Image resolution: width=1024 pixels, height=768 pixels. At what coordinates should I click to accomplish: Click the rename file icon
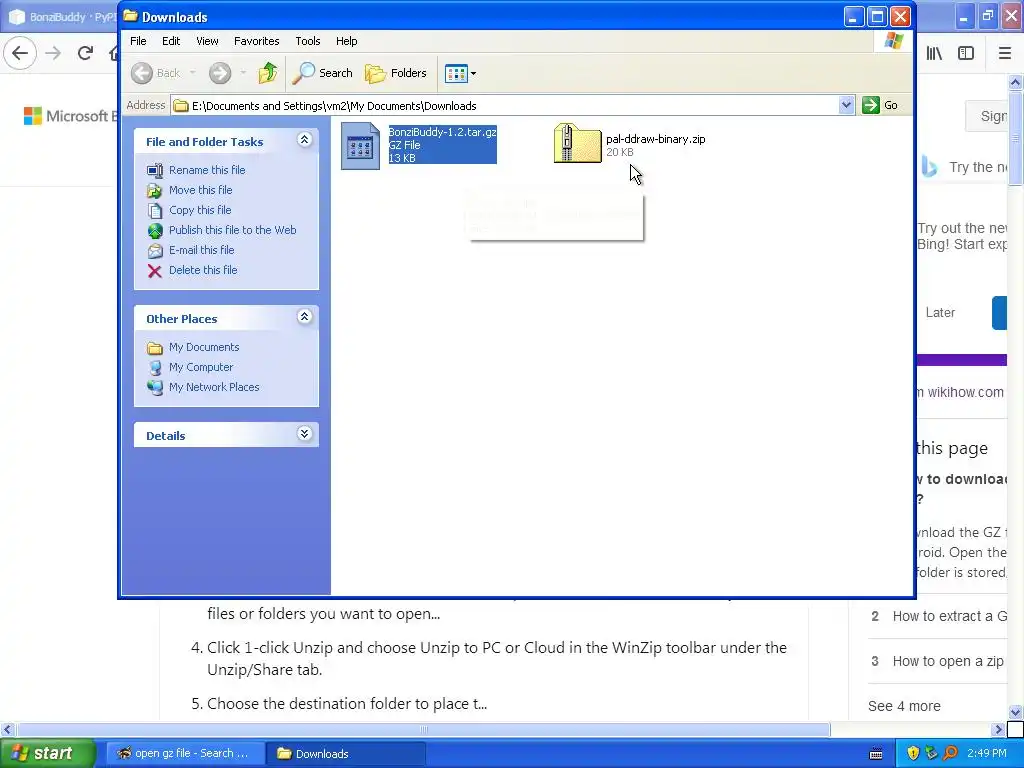pos(155,170)
